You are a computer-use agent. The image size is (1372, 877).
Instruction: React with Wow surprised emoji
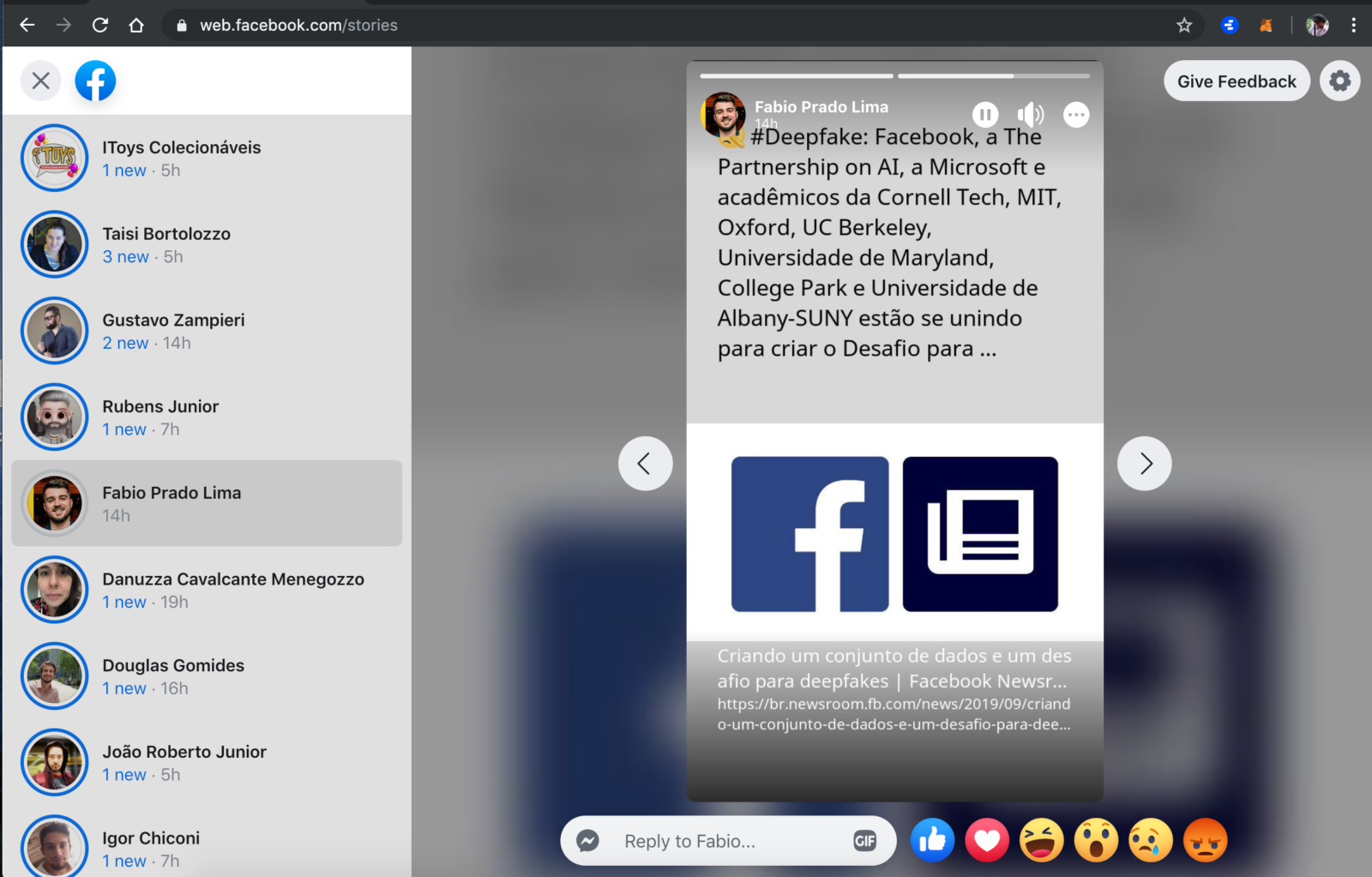(1096, 840)
